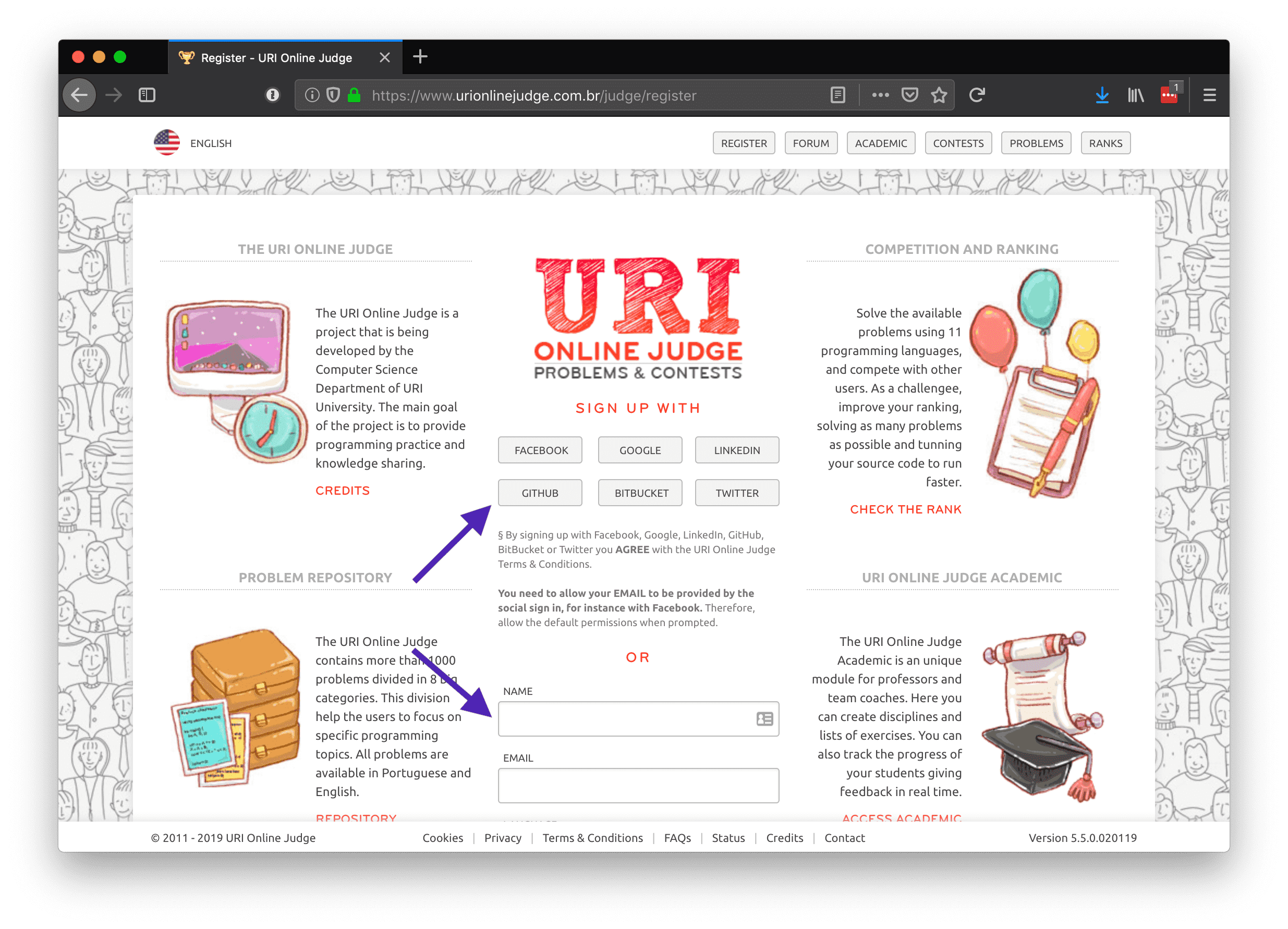Bookmark this page with the star icon
The width and height of the screenshot is (1288, 929).
pos(939,95)
